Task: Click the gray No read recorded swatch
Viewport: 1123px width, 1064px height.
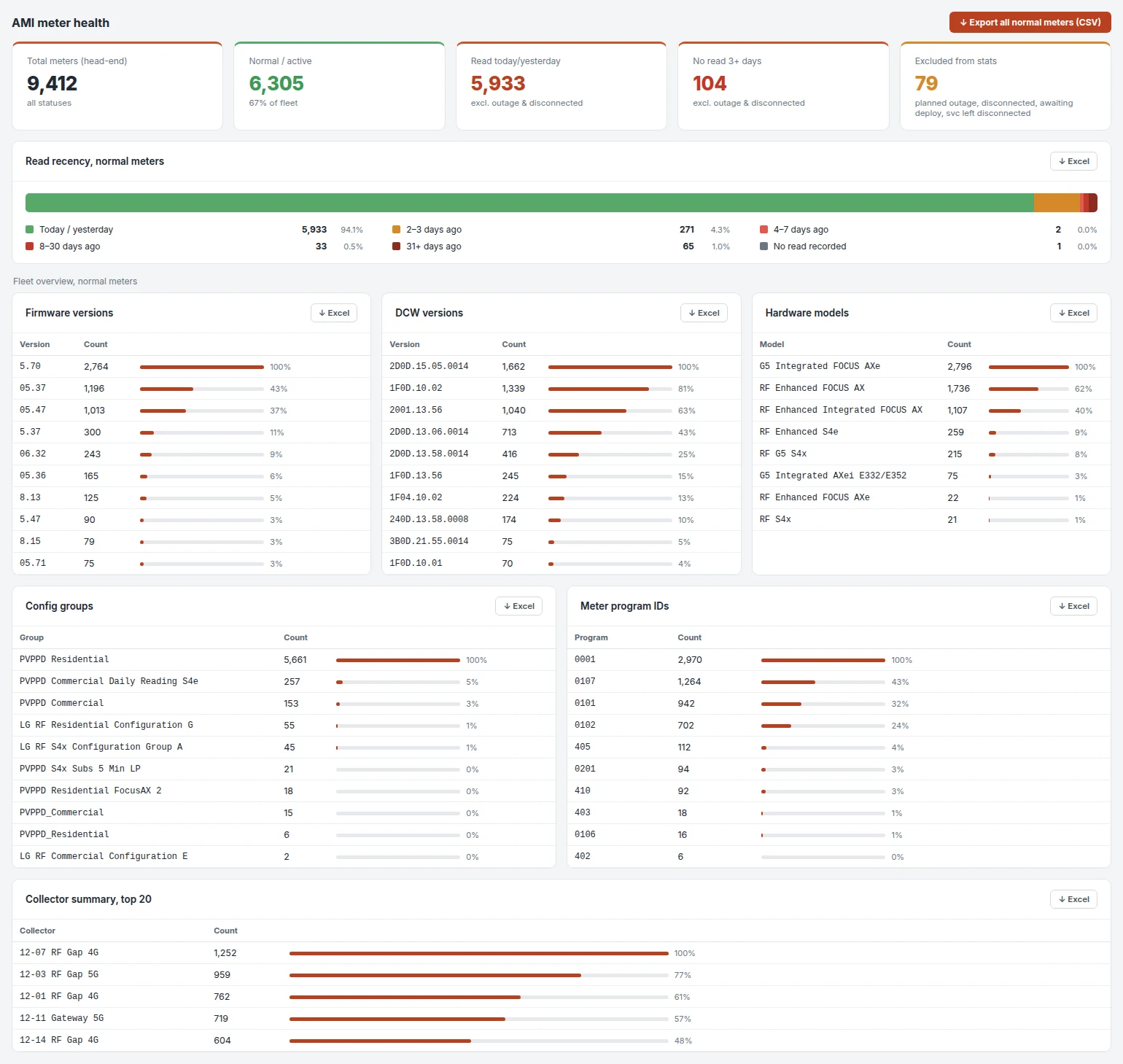Action: [763, 246]
